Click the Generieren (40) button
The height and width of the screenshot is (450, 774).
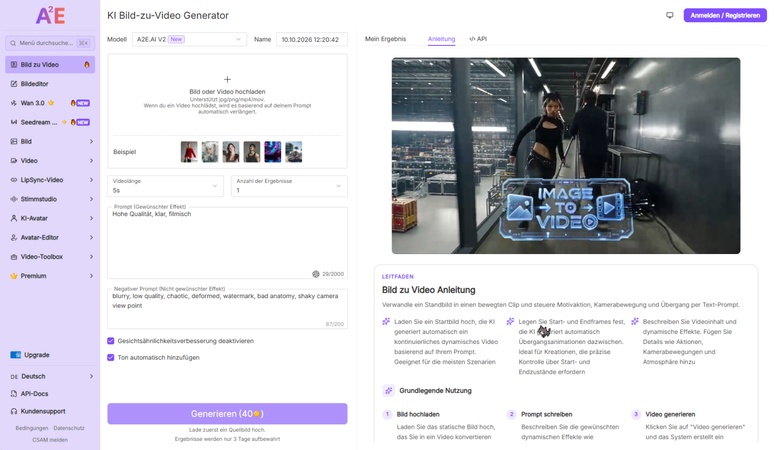pos(228,414)
